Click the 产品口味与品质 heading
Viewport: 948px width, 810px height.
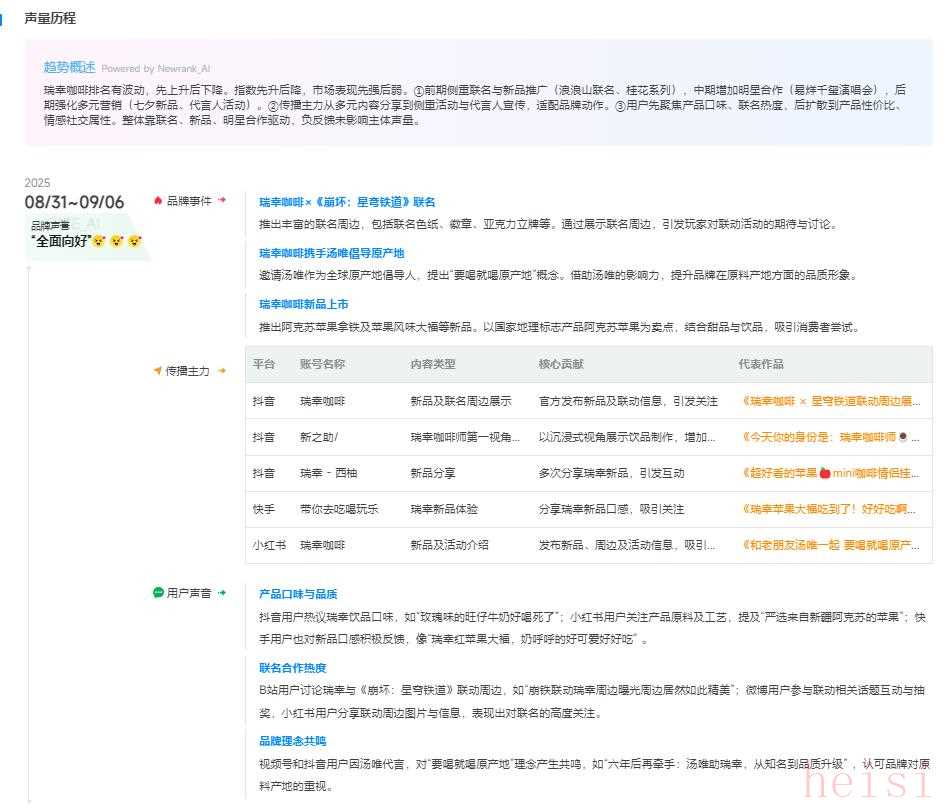click(298, 594)
